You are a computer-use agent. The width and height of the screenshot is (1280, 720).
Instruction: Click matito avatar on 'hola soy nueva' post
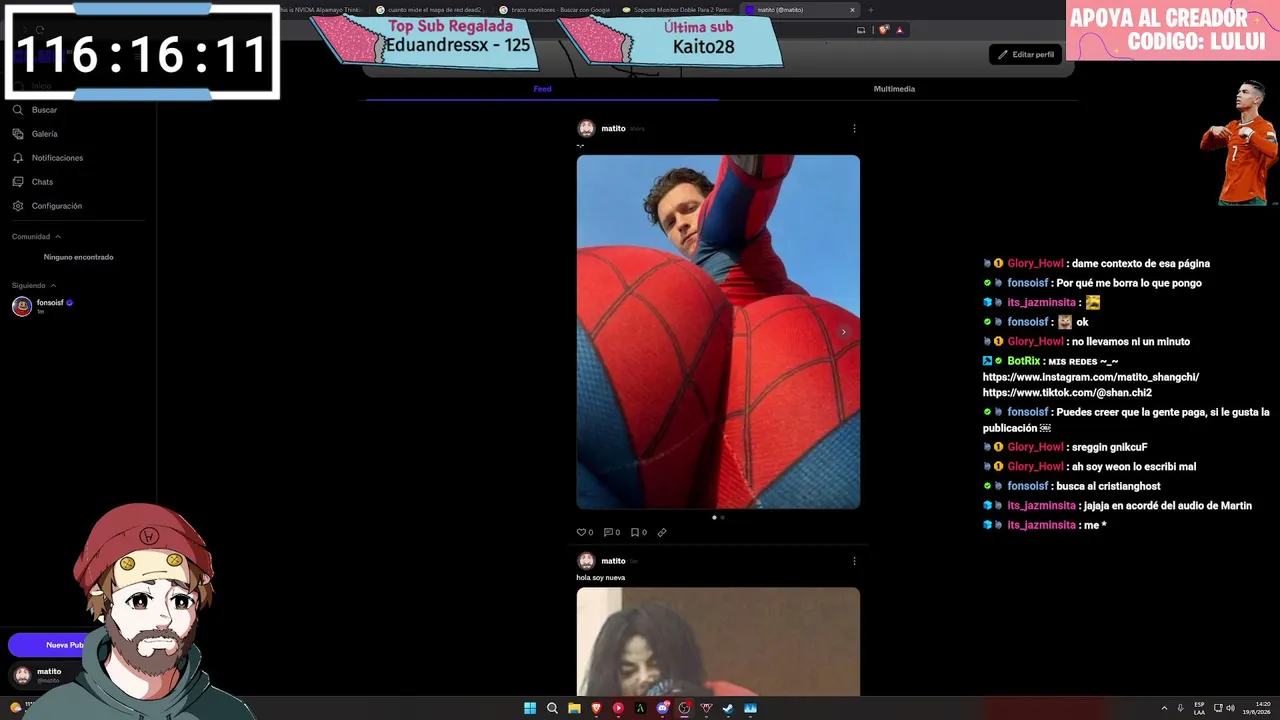click(x=586, y=561)
